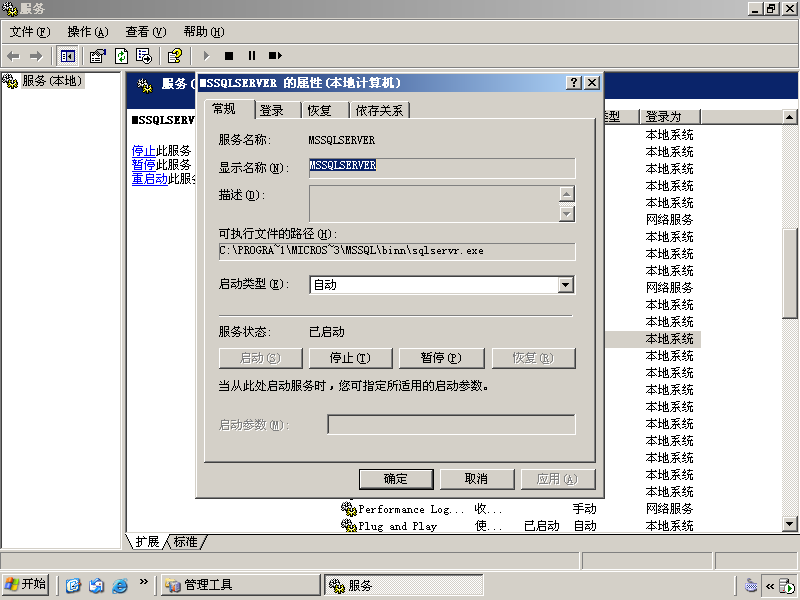Toggle the show/hide console tree icon

(68, 56)
